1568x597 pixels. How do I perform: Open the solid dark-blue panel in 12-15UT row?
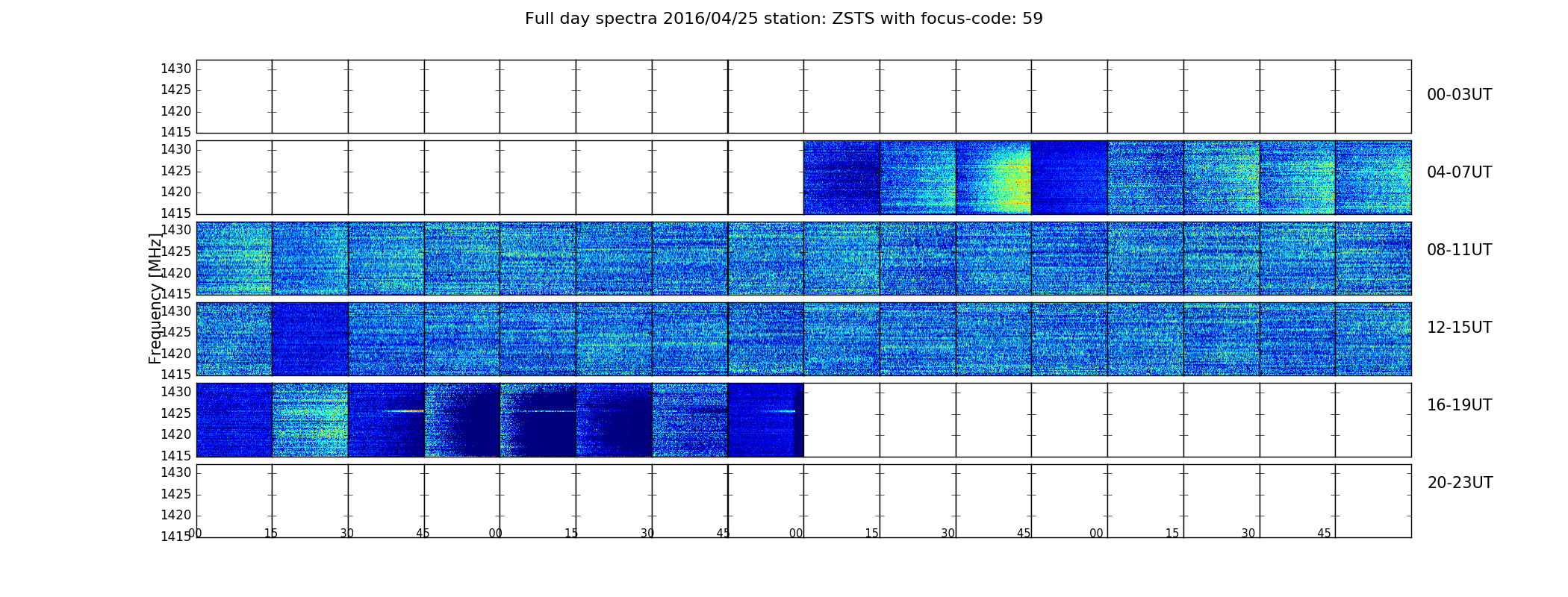[310, 339]
